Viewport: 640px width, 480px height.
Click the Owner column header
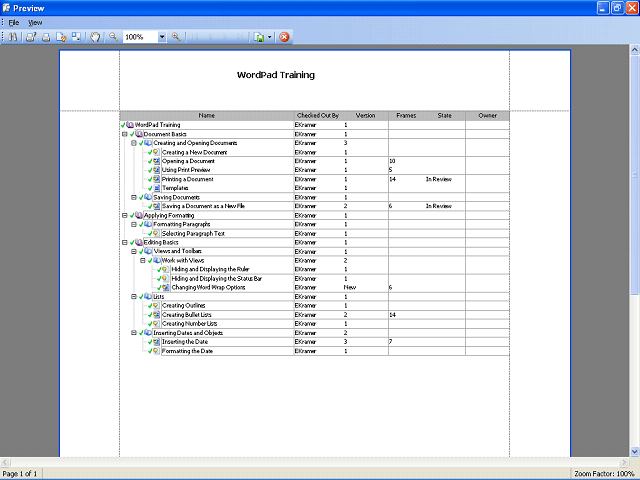[x=487, y=116]
